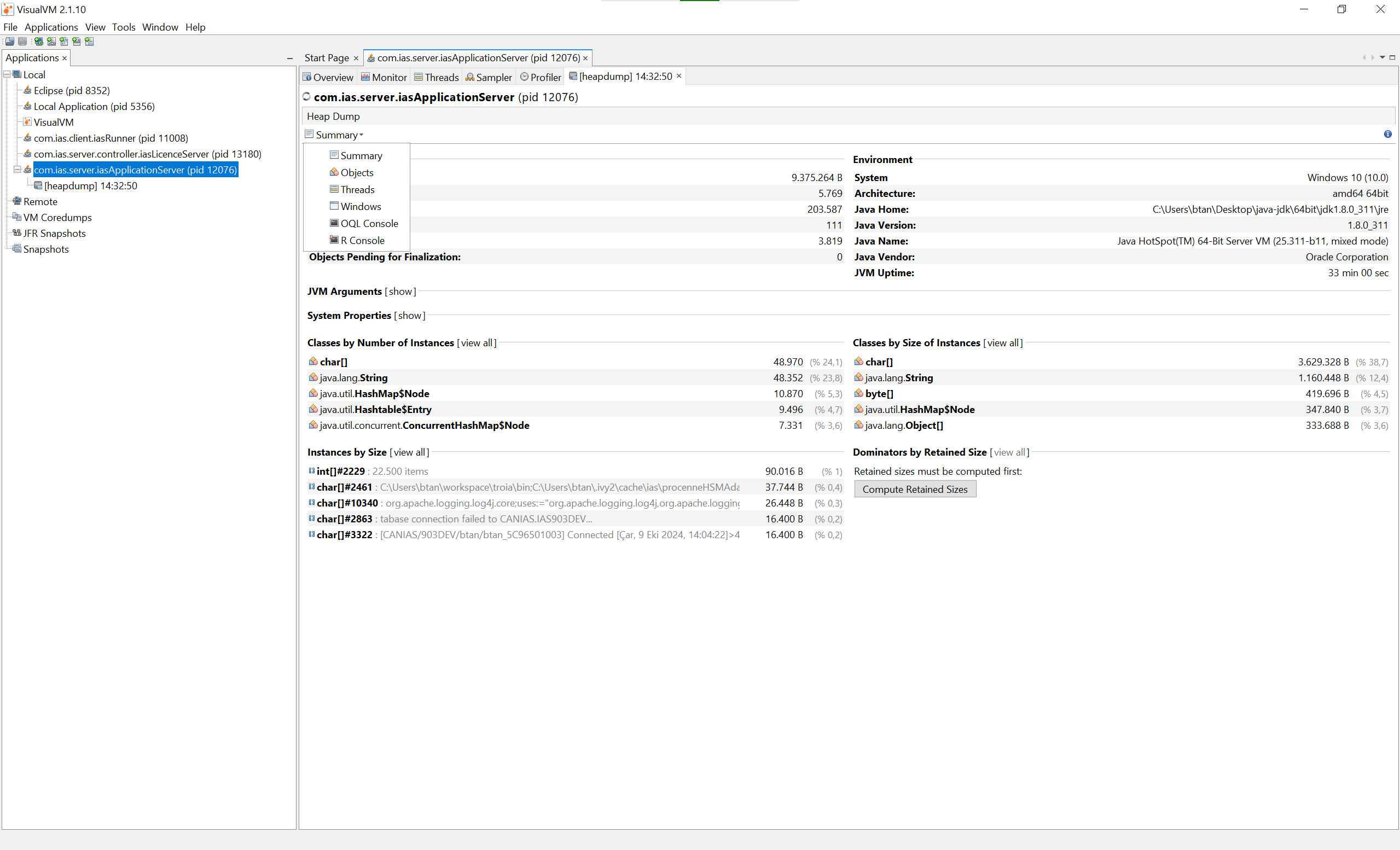Close the Start Page tab
Viewport: 1400px width, 850px height.
(356, 58)
